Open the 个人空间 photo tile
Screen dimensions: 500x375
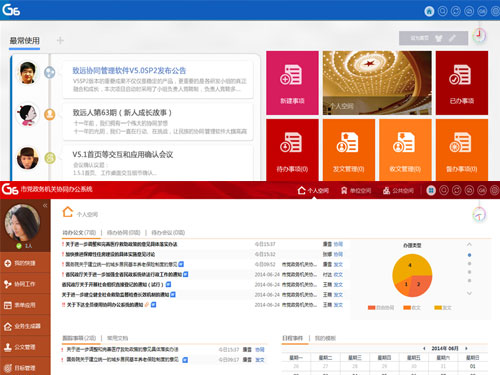377,83
